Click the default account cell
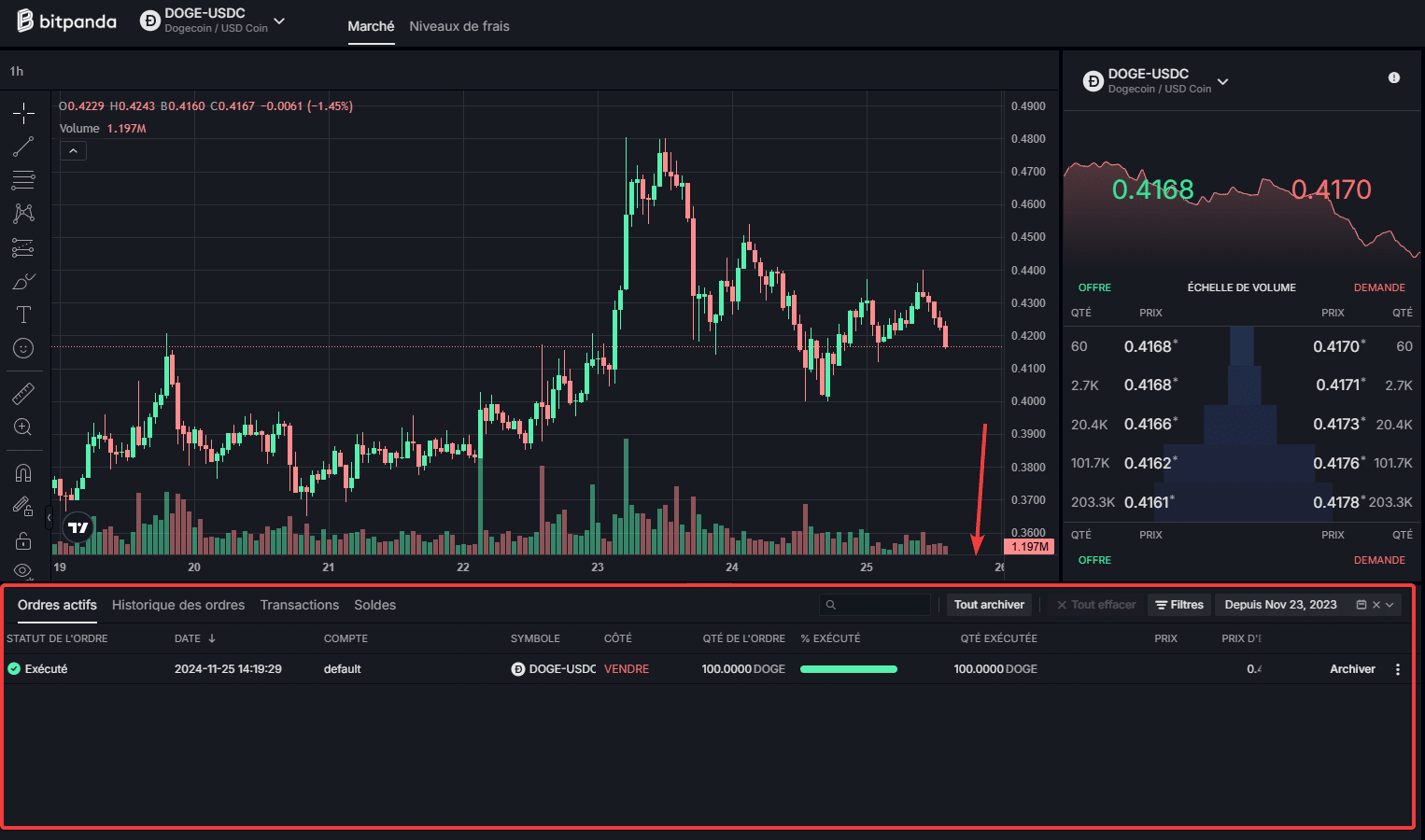 point(342,669)
